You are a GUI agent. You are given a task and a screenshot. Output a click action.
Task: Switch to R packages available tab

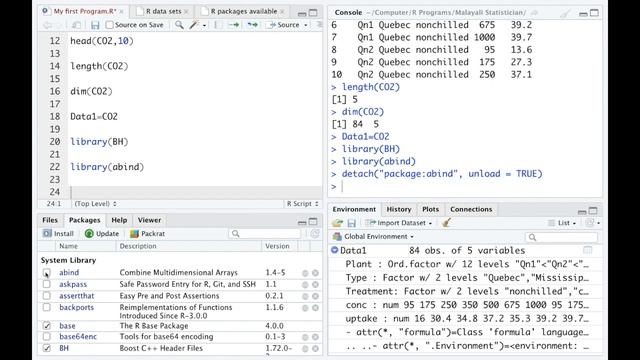click(x=244, y=11)
